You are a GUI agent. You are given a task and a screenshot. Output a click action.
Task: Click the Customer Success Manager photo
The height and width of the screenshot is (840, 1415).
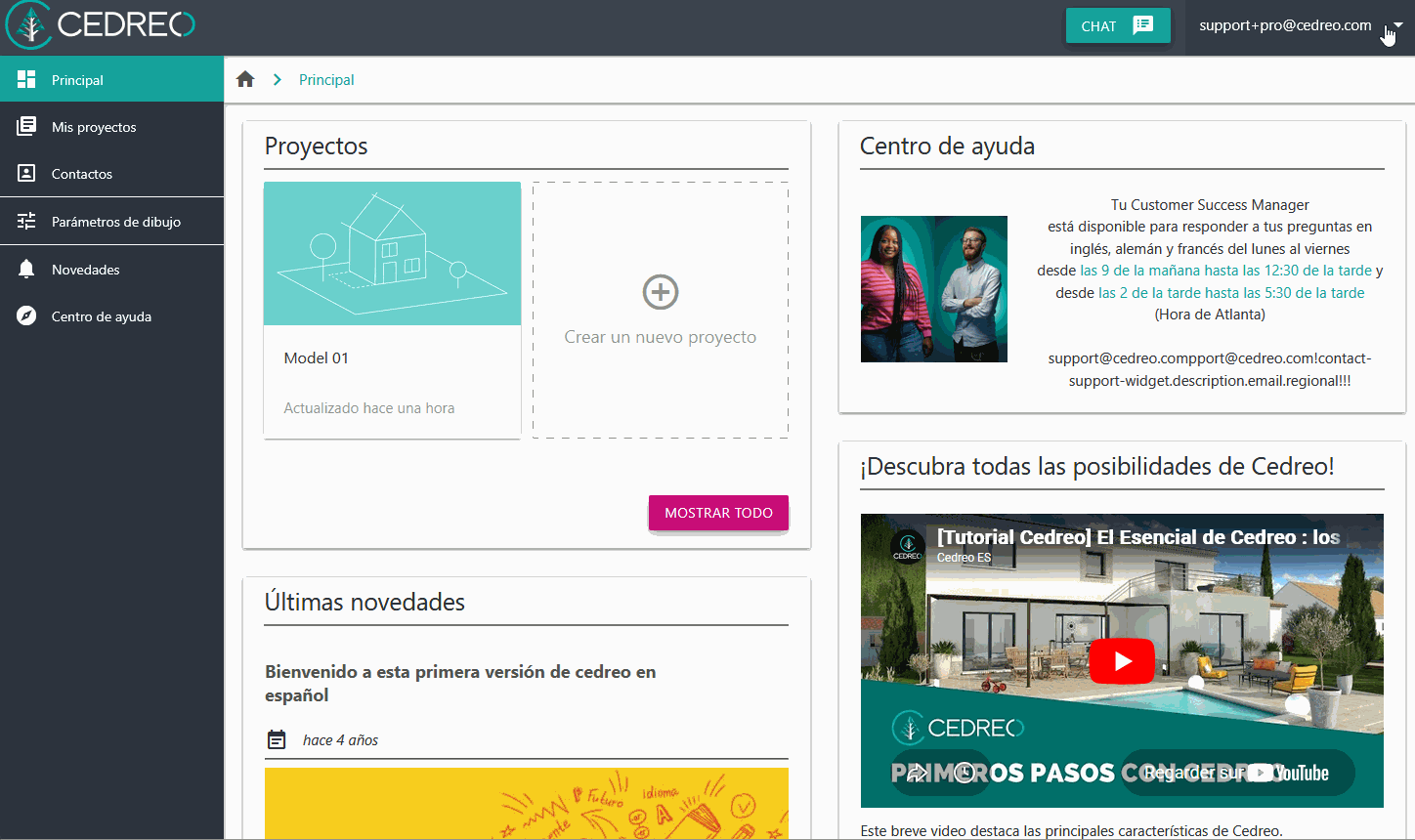point(934,289)
